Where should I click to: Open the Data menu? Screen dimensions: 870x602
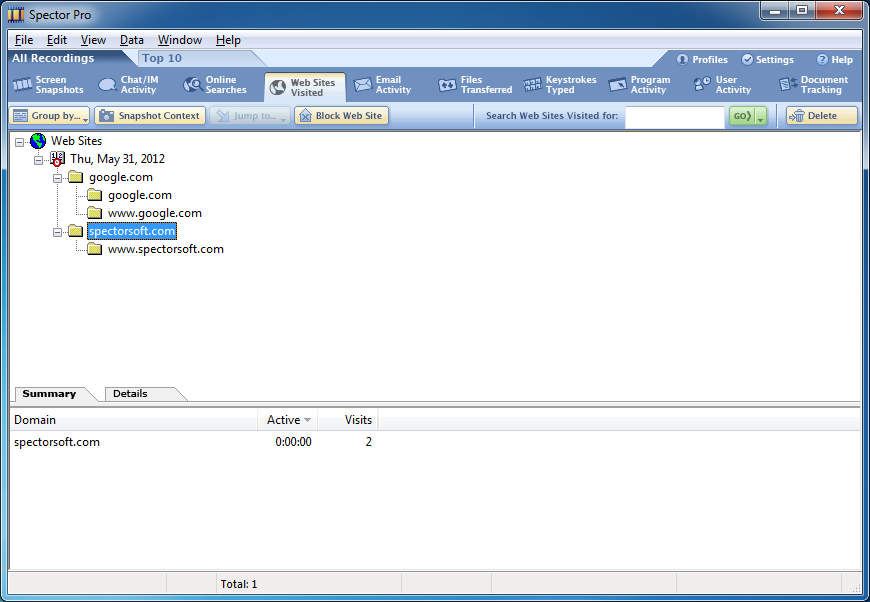coord(132,40)
